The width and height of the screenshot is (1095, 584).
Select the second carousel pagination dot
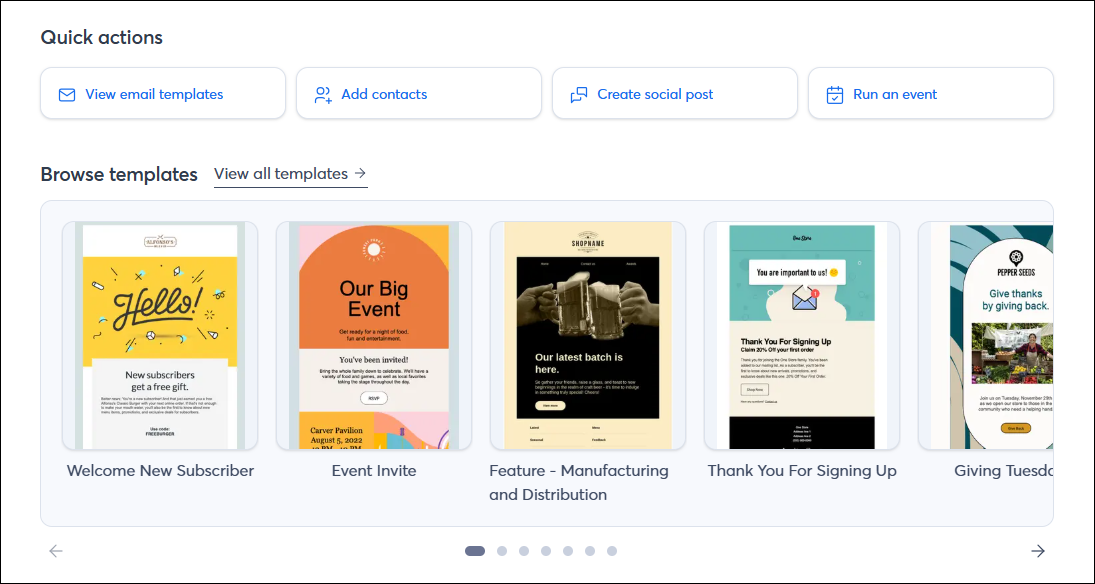(x=501, y=550)
